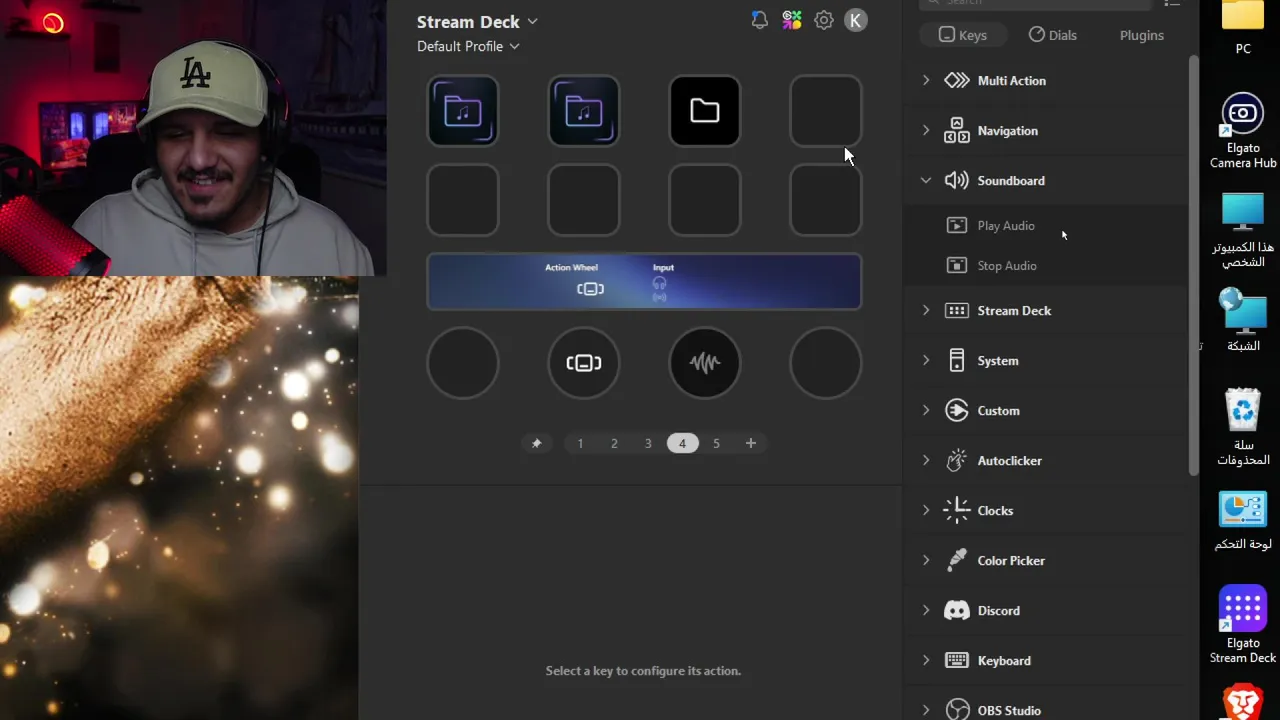The height and width of the screenshot is (720, 1280).
Task: Go to page 1
Action: 580,443
